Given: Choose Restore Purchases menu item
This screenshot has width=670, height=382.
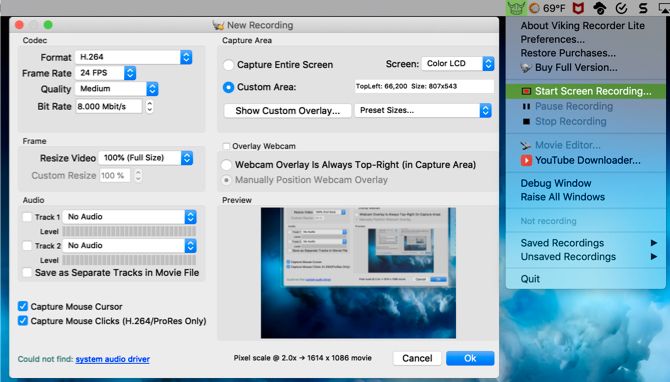Looking at the screenshot, I should [568, 53].
